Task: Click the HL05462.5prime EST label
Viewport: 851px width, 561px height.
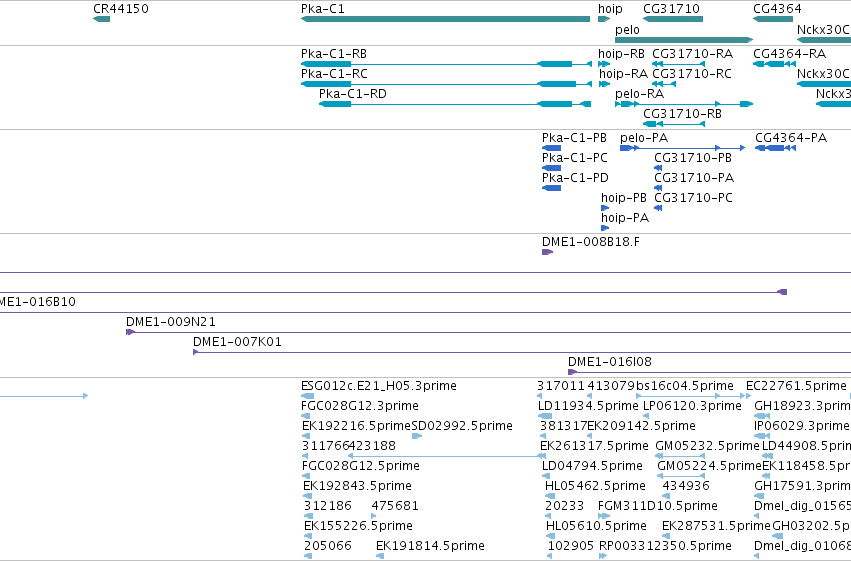Action: tap(595, 486)
